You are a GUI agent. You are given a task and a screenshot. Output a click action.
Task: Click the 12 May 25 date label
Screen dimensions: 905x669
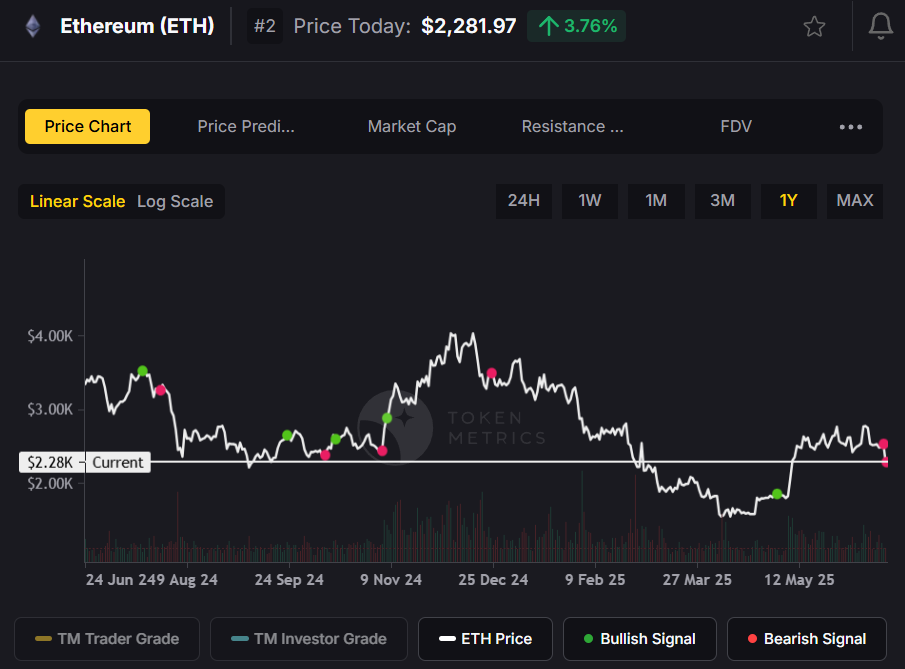[799, 580]
